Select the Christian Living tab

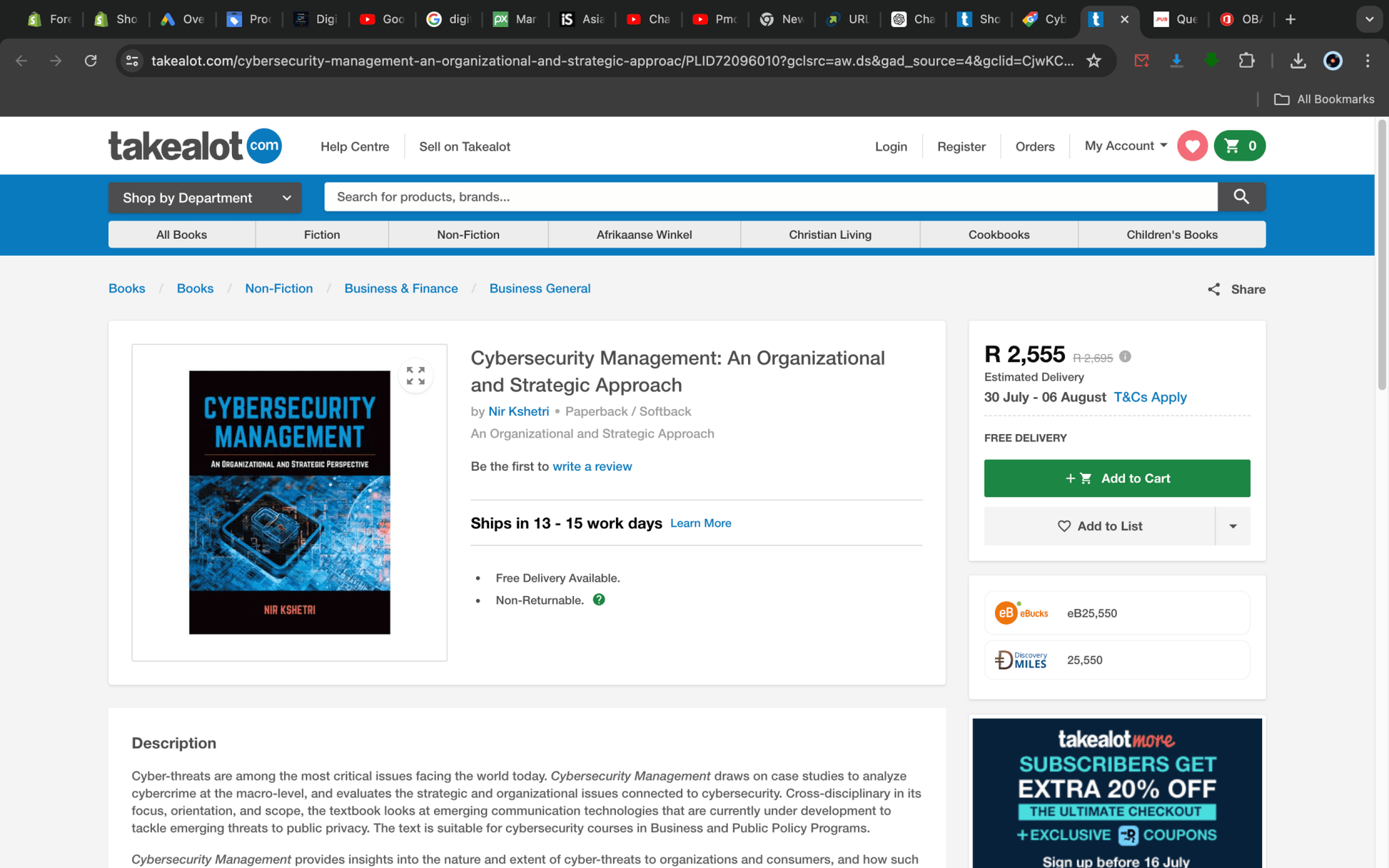830,234
